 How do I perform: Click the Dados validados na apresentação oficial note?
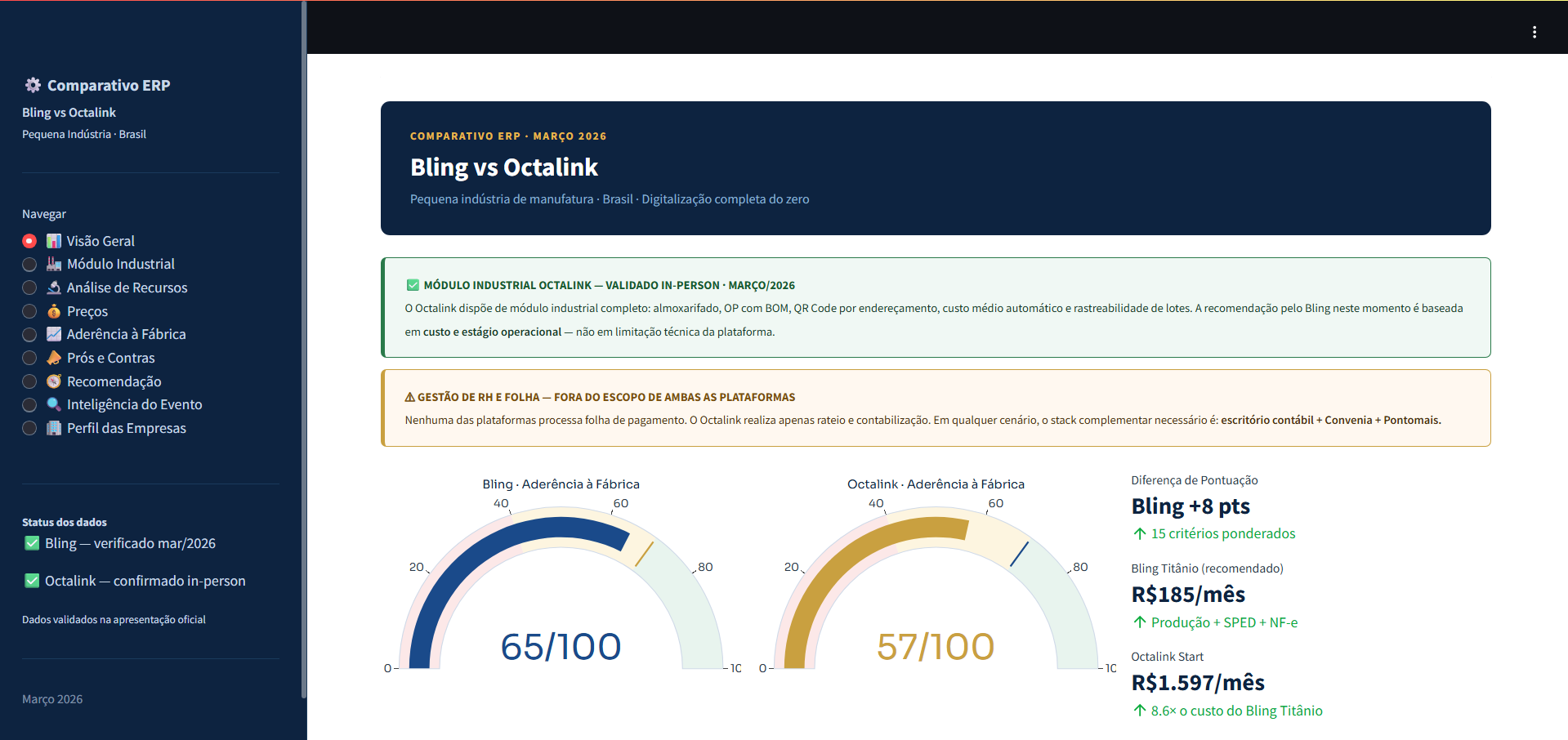coord(114,620)
